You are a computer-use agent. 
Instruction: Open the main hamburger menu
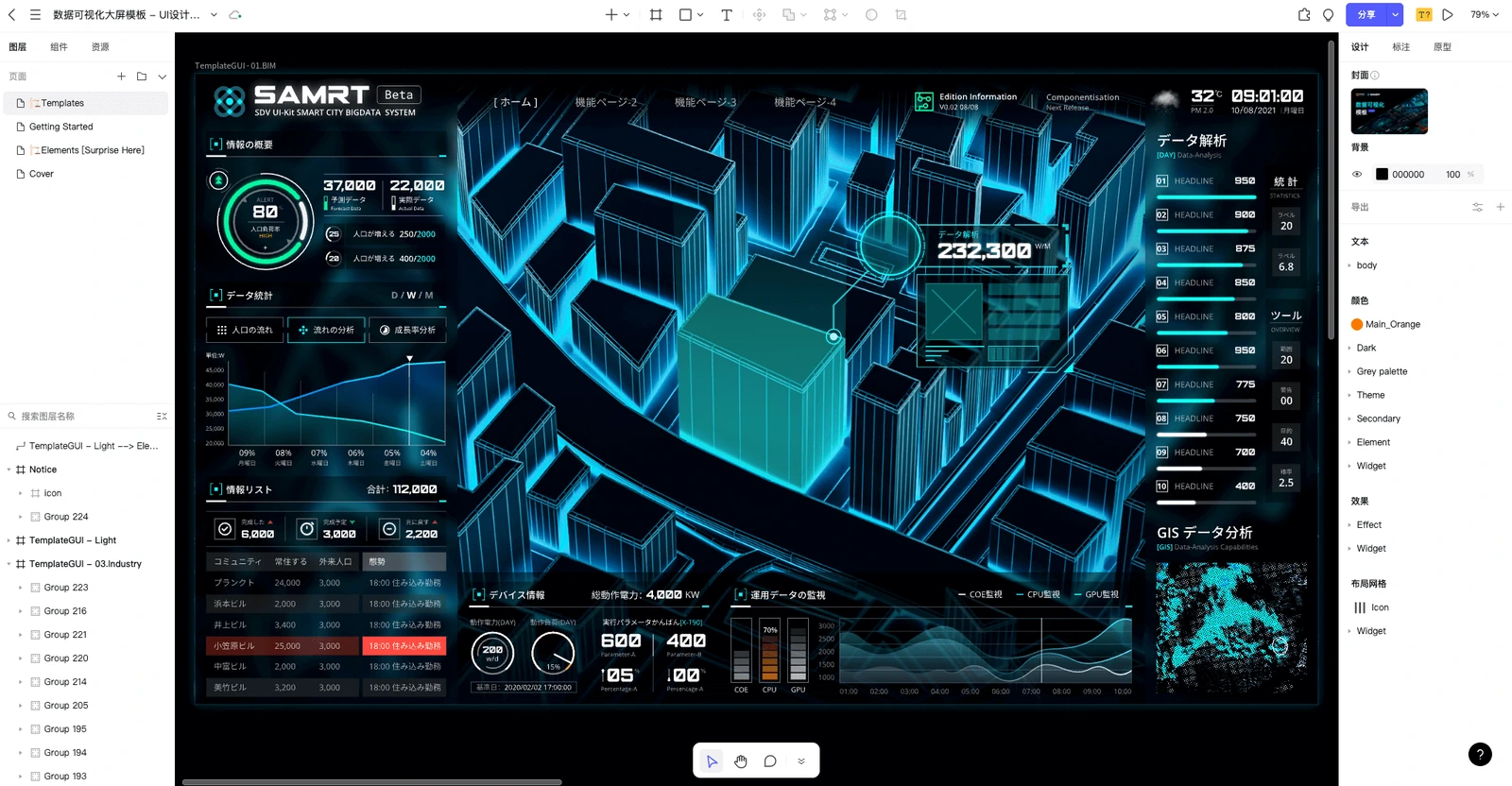click(x=35, y=15)
